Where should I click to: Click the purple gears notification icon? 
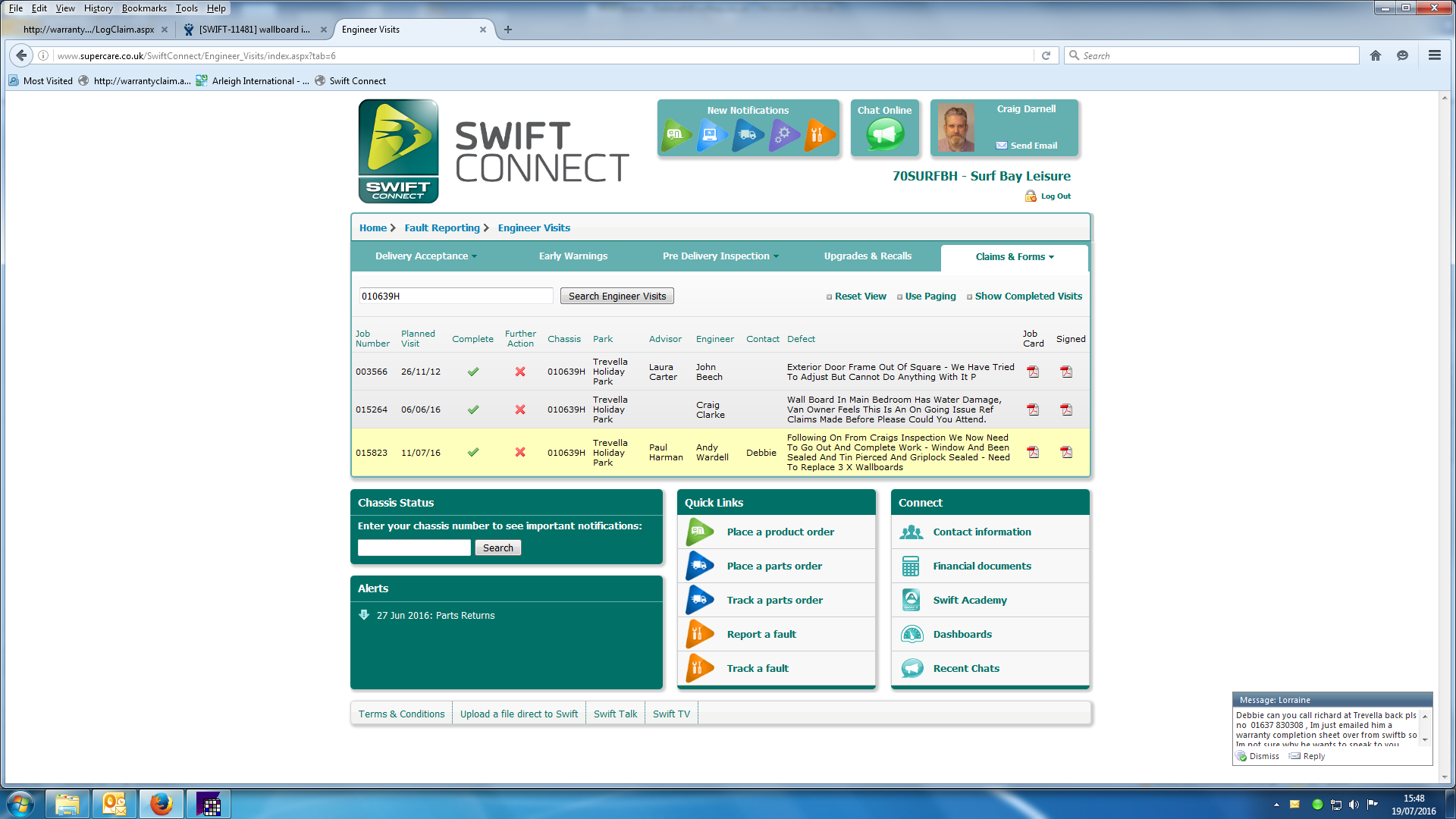tap(783, 136)
